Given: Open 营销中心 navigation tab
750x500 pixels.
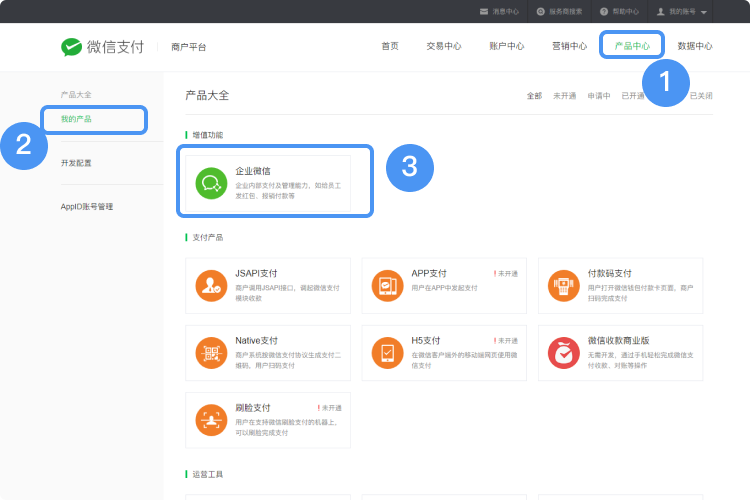Looking at the screenshot, I should click(569, 46).
